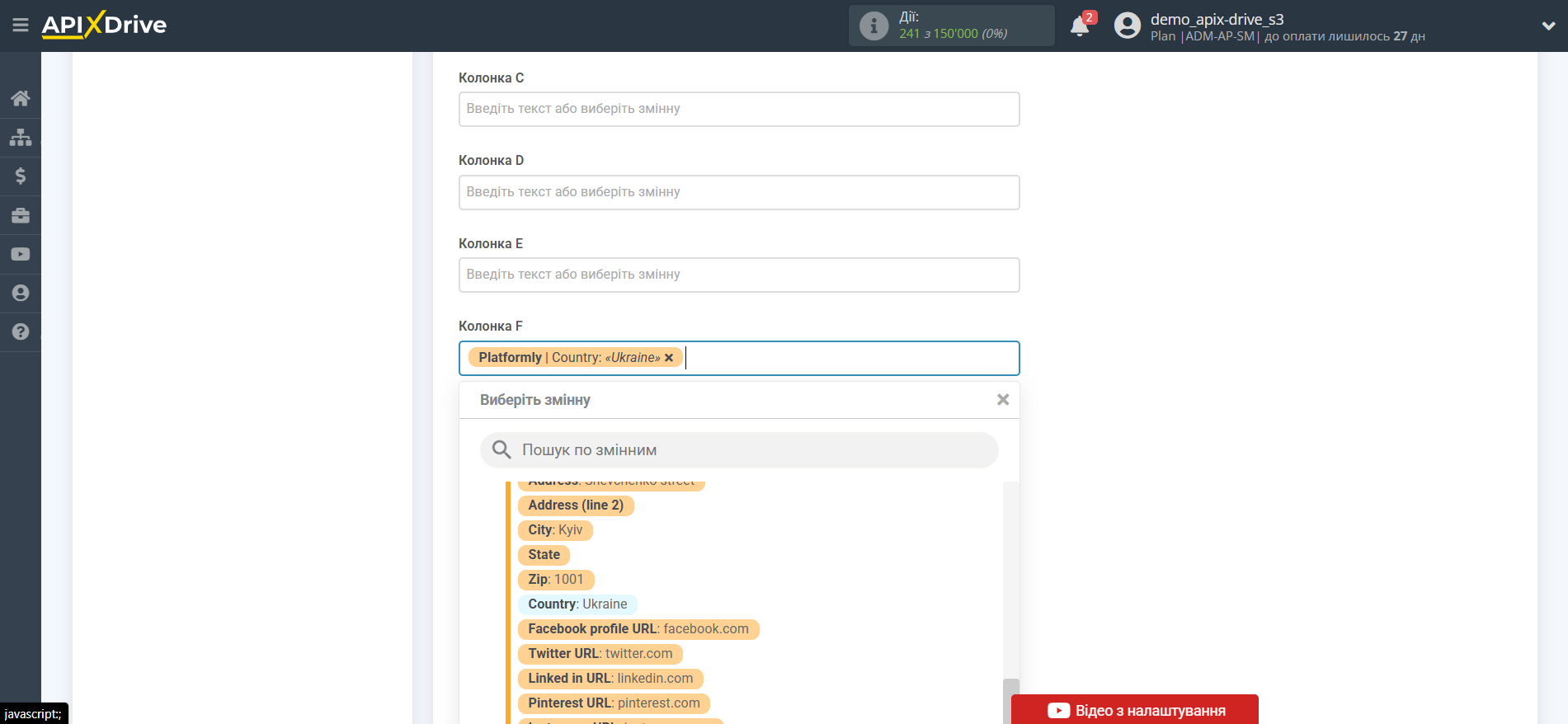This screenshot has height=724, width=1568.
Task: Open the user profile sidebar icon
Action: (x=21, y=293)
